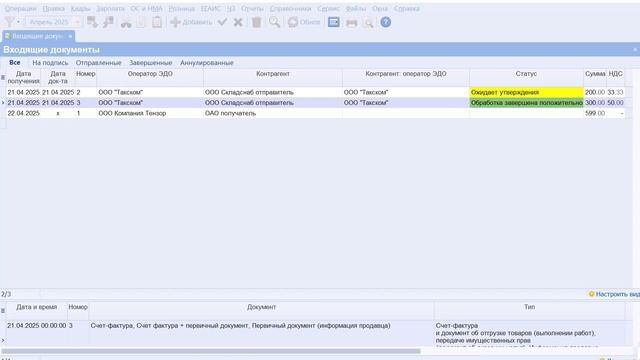Click the magnifying glass search icon
Screen dimensions: 640x360
click(x=274, y=22)
